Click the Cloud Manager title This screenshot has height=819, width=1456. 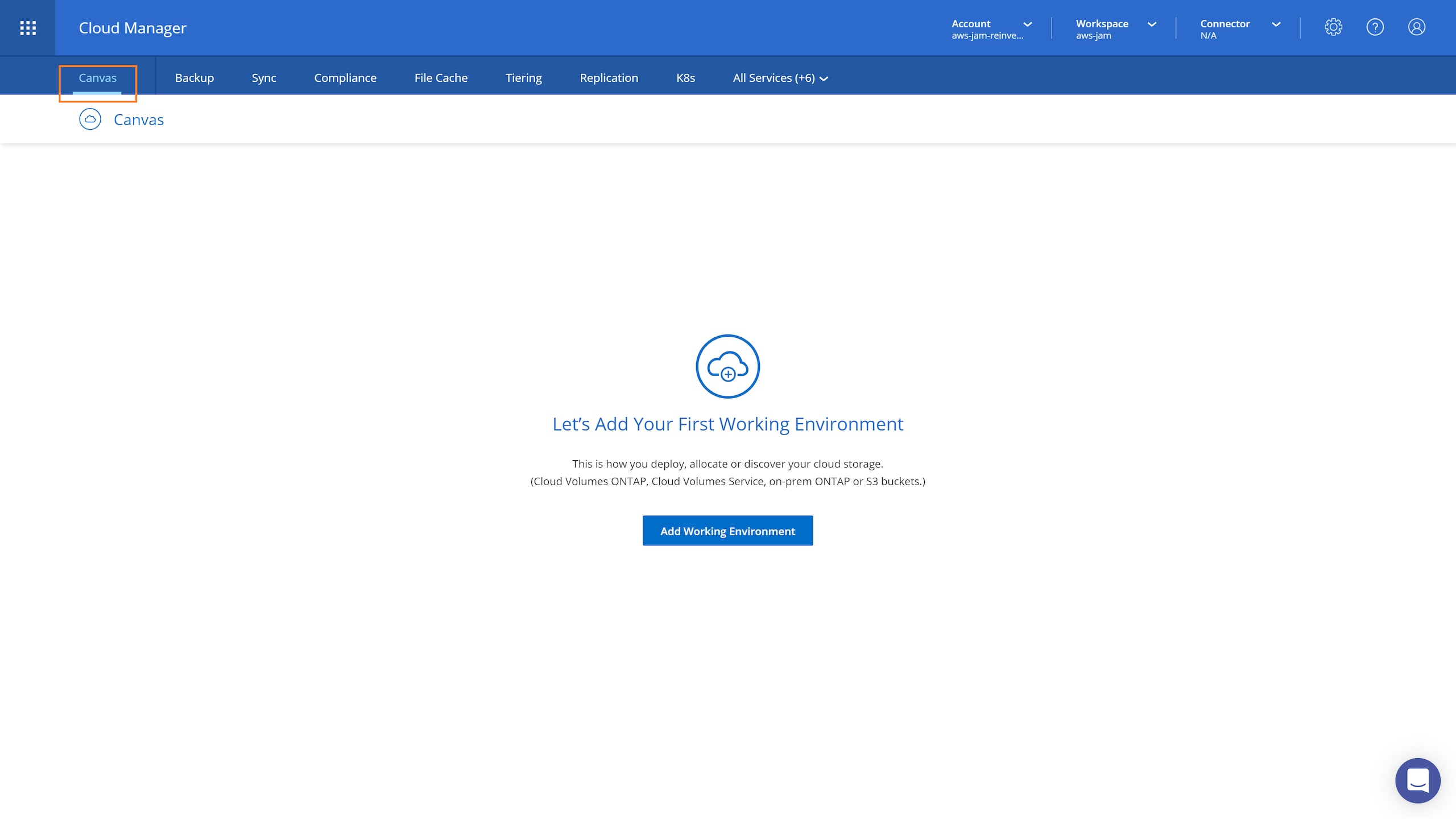point(132,28)
